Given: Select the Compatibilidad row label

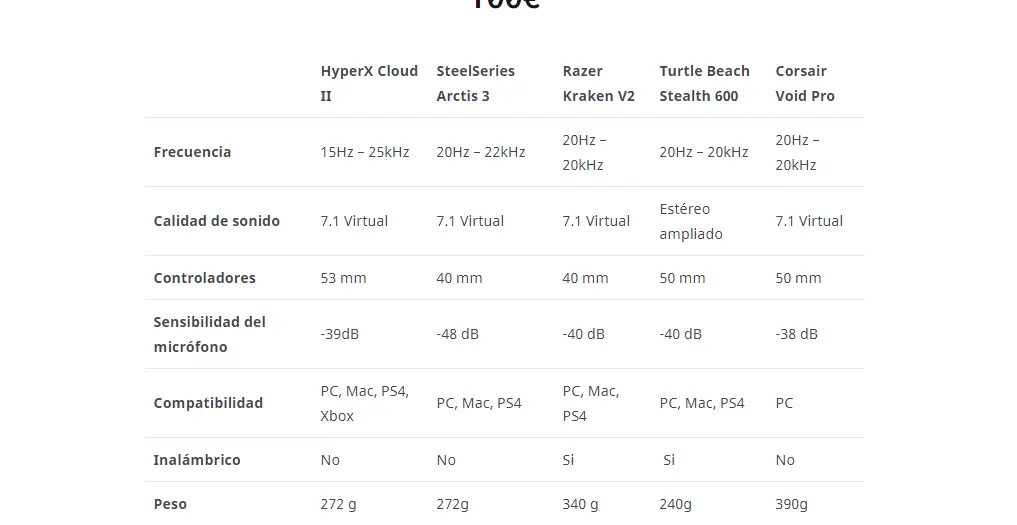Looking at the screenshot, I should coord(208,403).
